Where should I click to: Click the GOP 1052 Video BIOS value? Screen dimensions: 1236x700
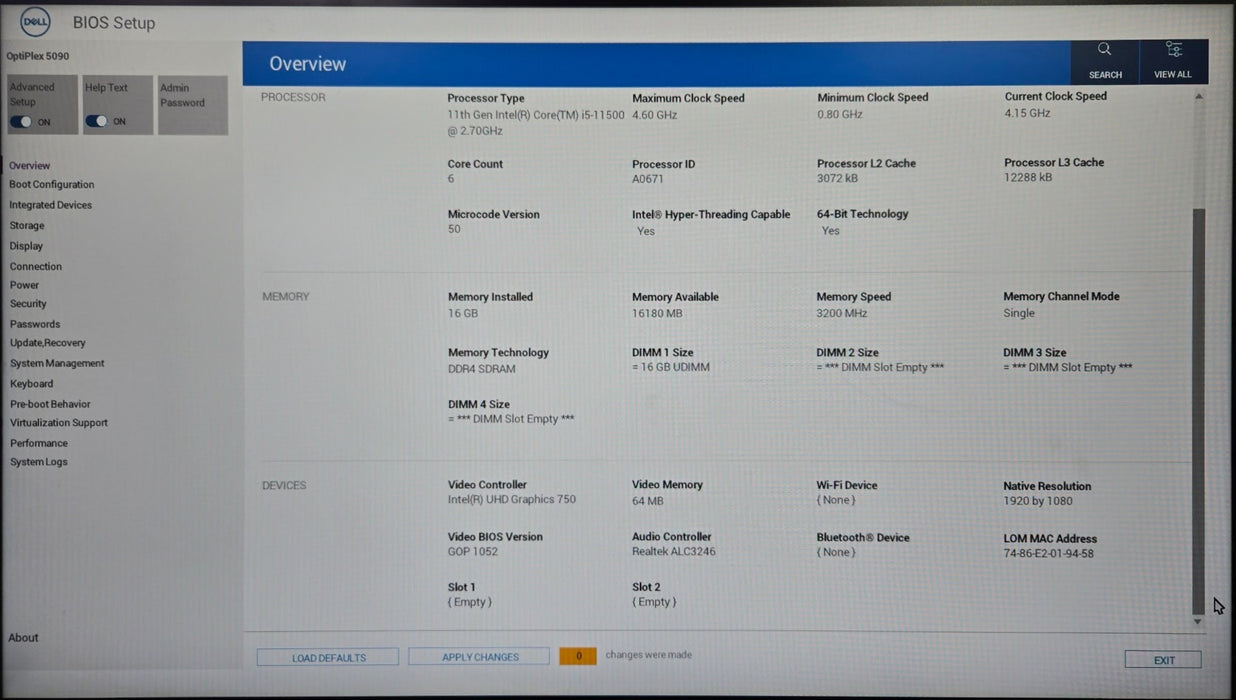pos(473,551)
